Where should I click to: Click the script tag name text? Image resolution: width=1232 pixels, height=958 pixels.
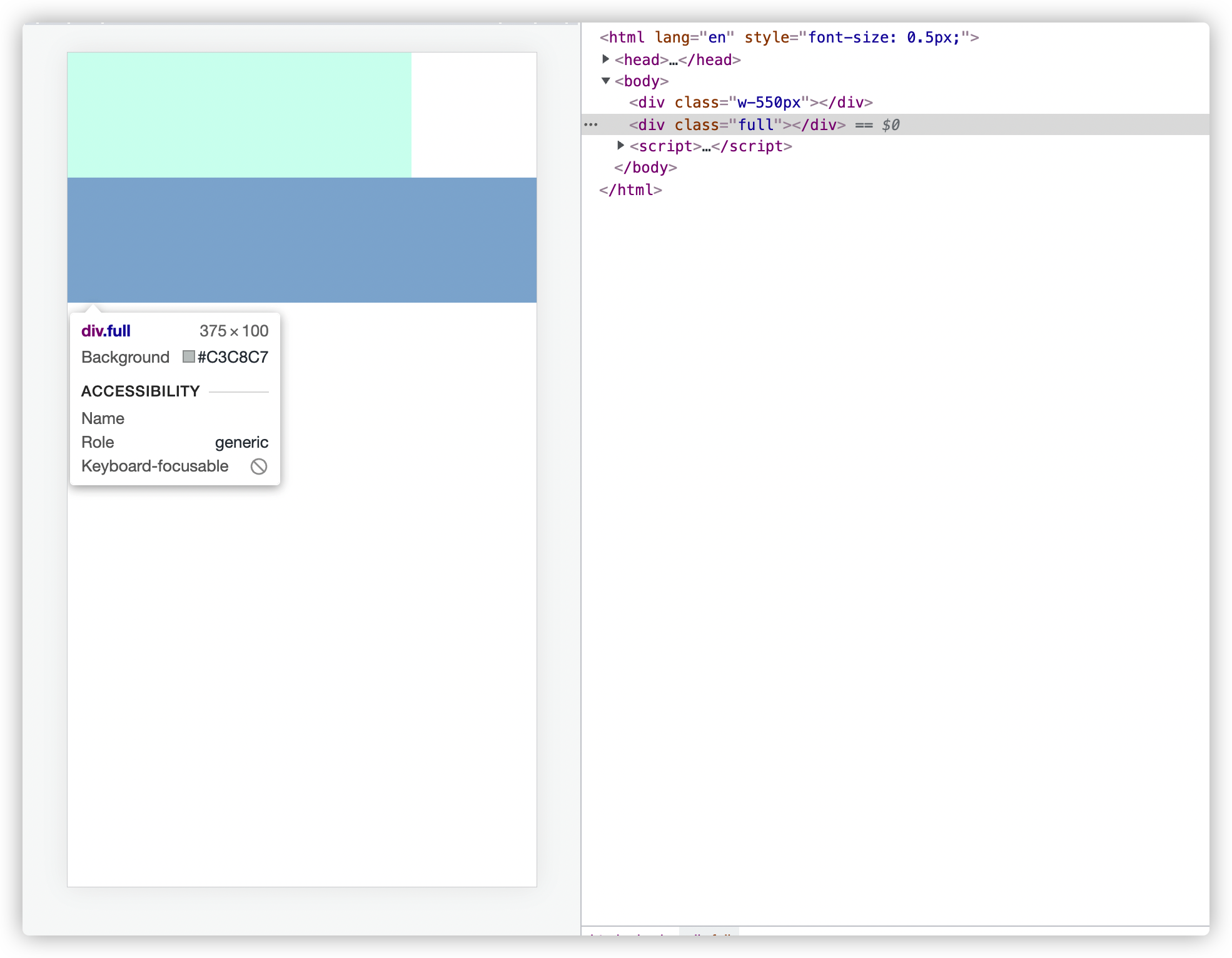click(665, 146)
